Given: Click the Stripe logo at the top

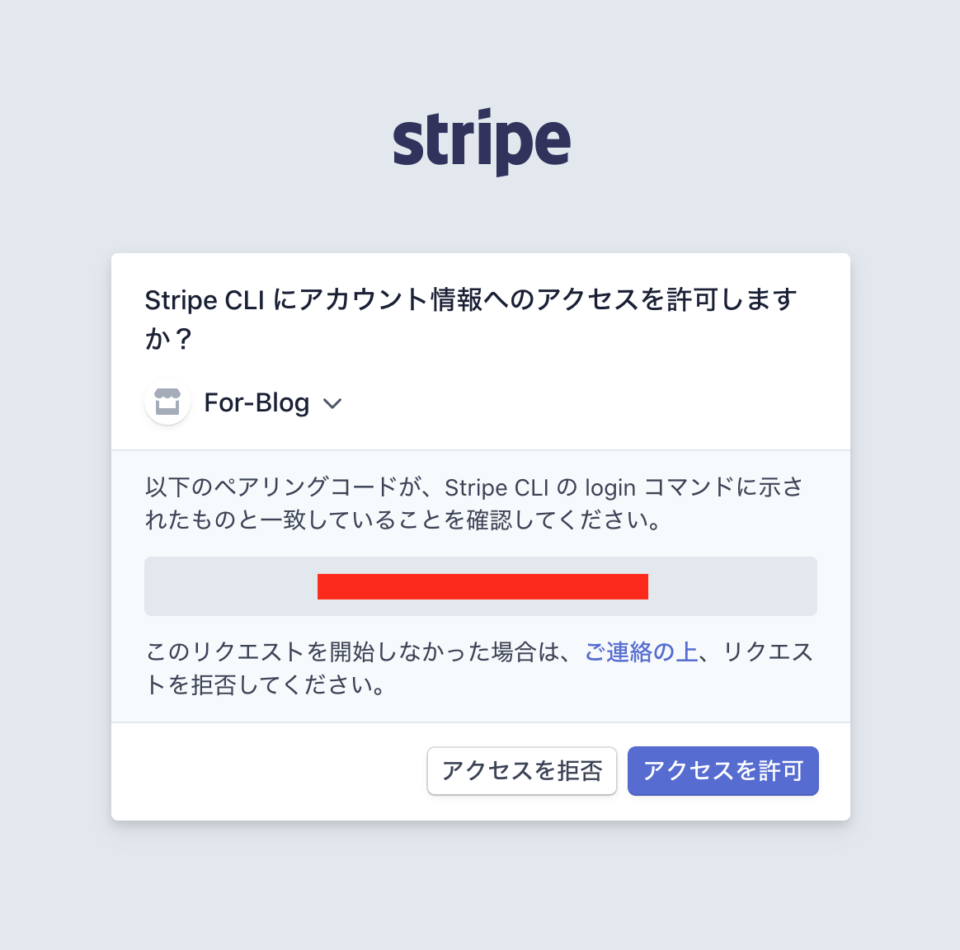Looking at the screenshot, I should point(480,140).
